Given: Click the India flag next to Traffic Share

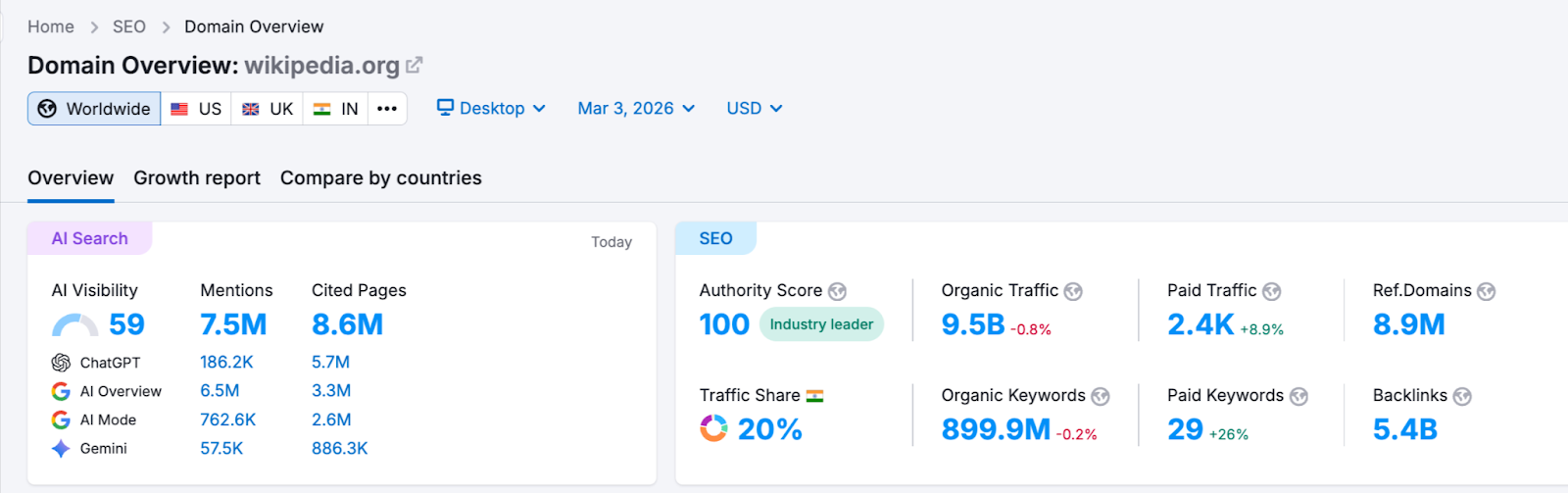Looking at the screenshot, I should pyautogui.click(x=815, y=396).
